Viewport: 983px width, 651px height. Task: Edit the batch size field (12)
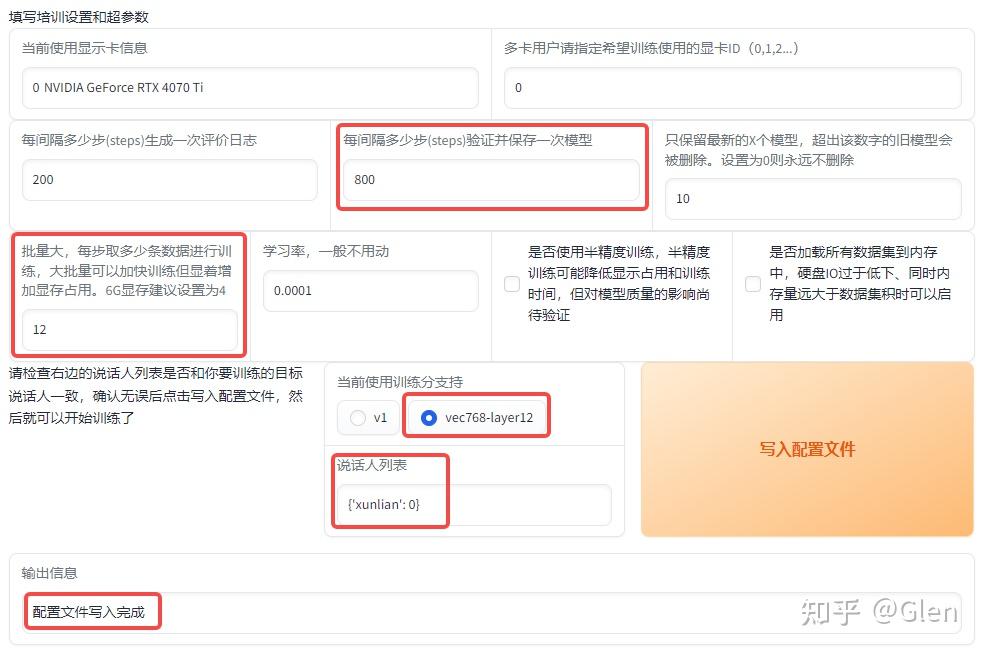(x=130, y=330)
